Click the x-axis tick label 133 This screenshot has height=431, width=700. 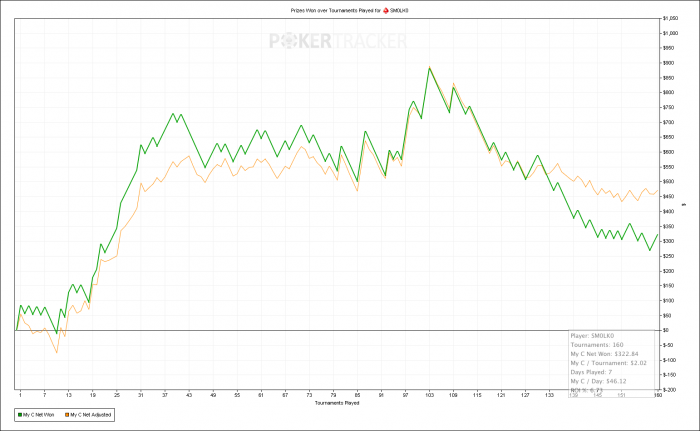(550, 395)
